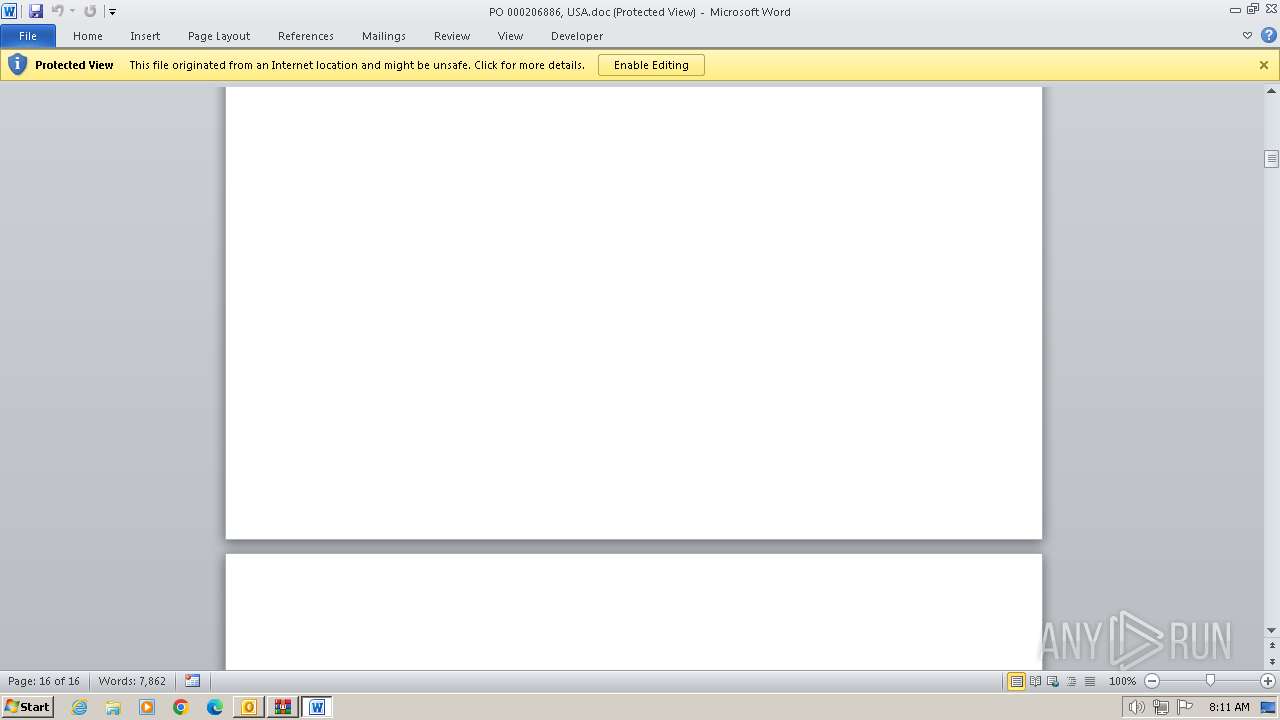
Task: Click the Word taskbar button
Action: click(x=317, y=707)
